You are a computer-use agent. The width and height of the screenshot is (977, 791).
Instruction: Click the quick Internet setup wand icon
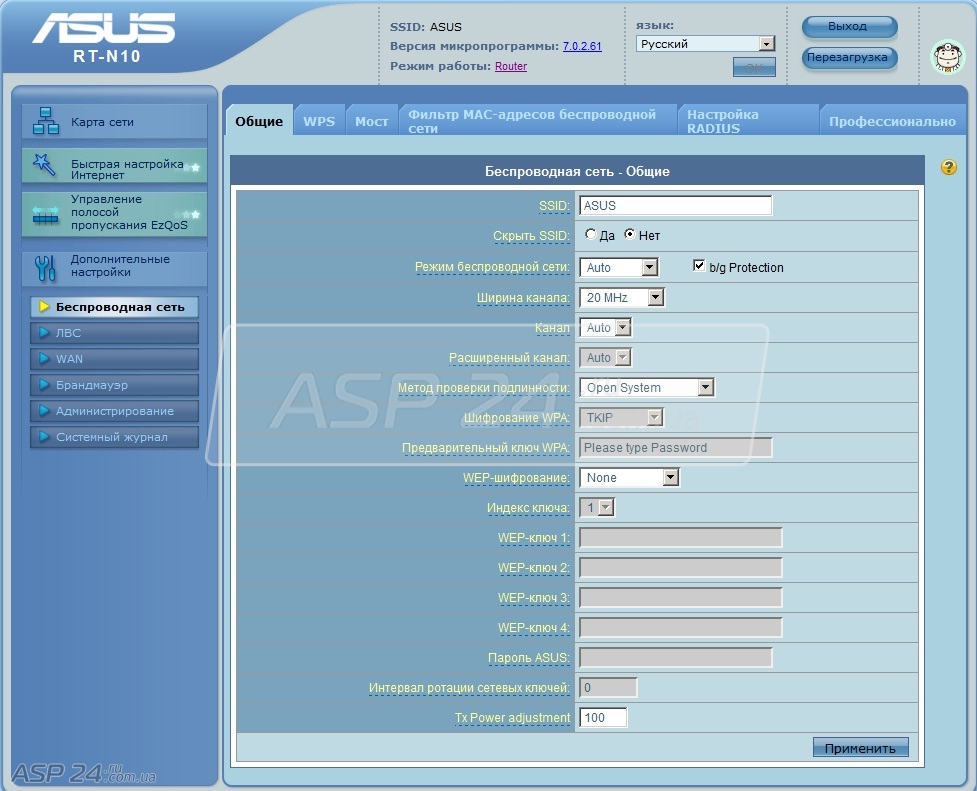pos(46,165)
